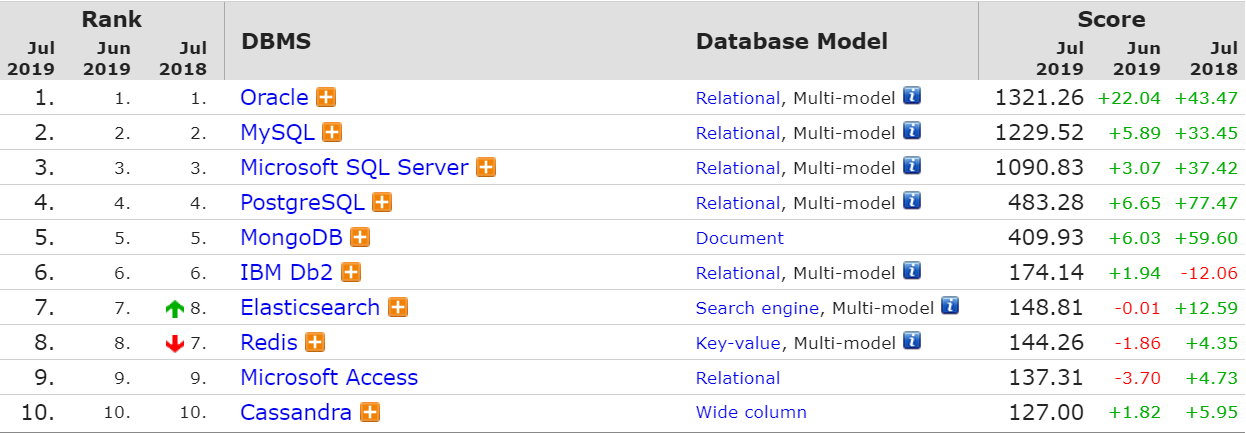Screen dimensions: 1246x433
Task: Click the Oracle DBMS name link
Action: pos(274,97)
